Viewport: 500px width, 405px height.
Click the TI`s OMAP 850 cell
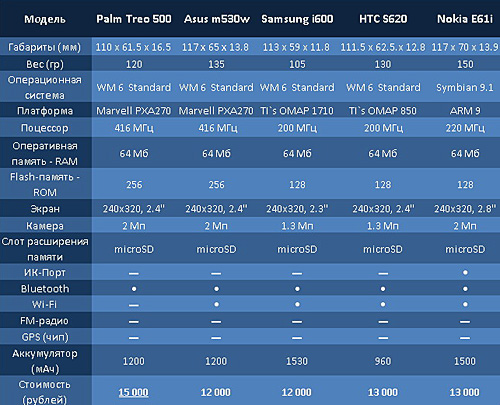point(383,111)
